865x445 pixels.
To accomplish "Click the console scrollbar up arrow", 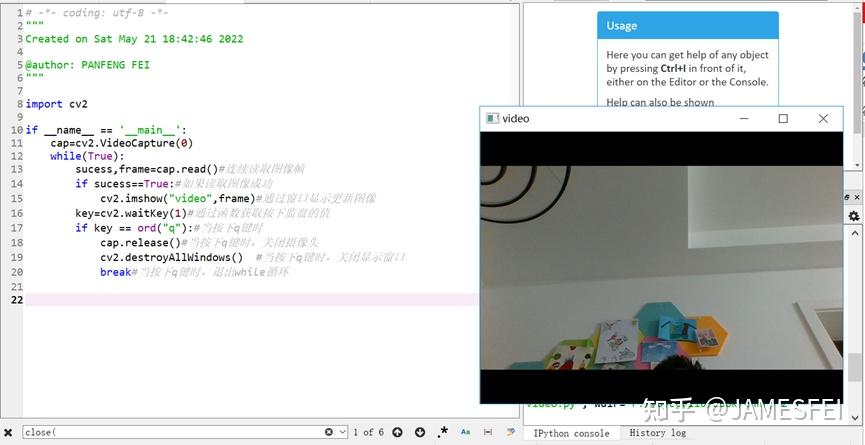I will tap(856, 234).
